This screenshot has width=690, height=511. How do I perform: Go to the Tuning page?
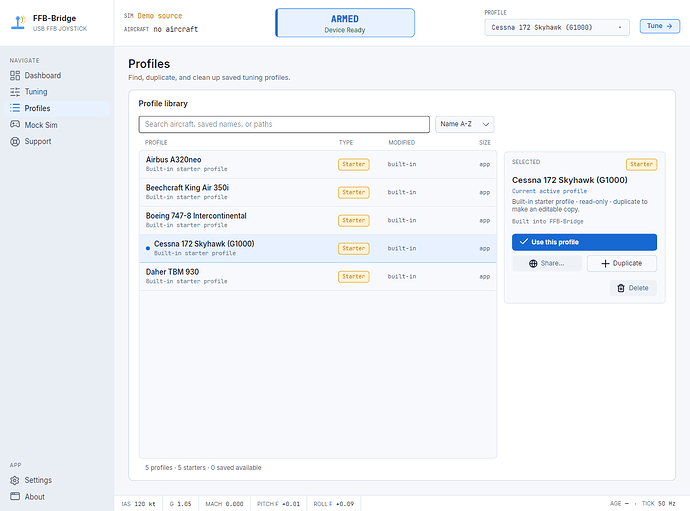(x=57, y=92)
